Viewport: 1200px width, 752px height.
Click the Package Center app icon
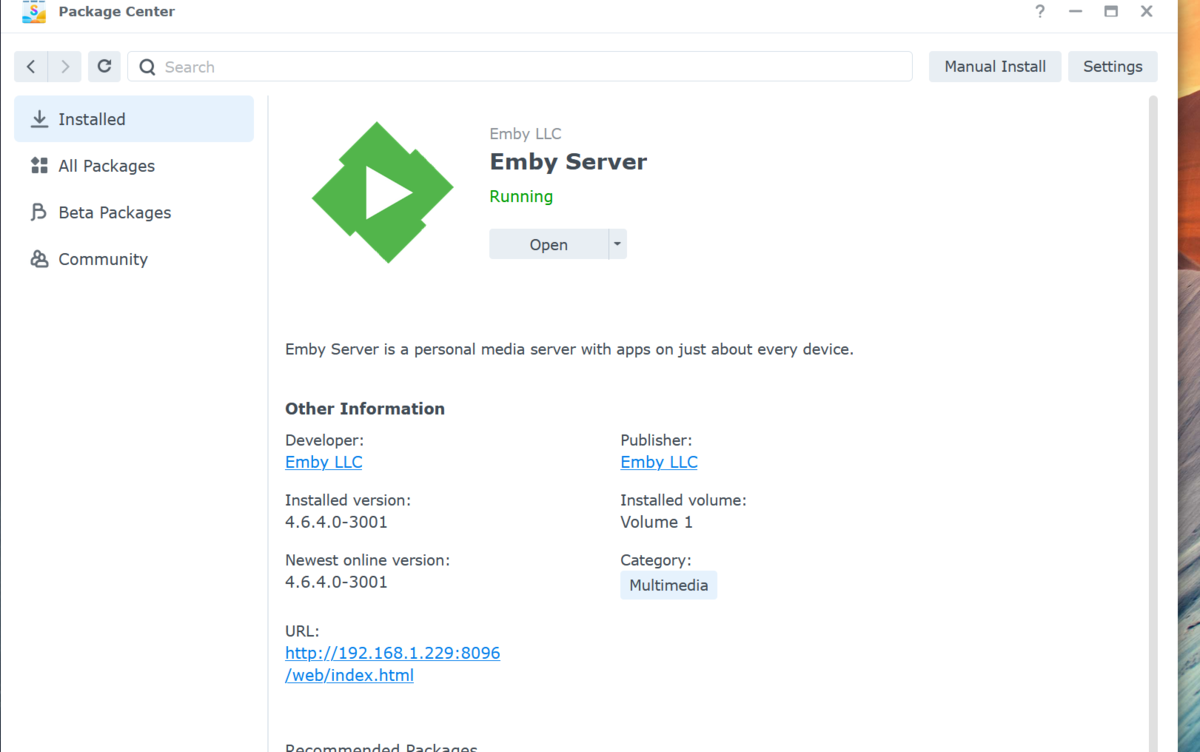click(x=34, y=12)
